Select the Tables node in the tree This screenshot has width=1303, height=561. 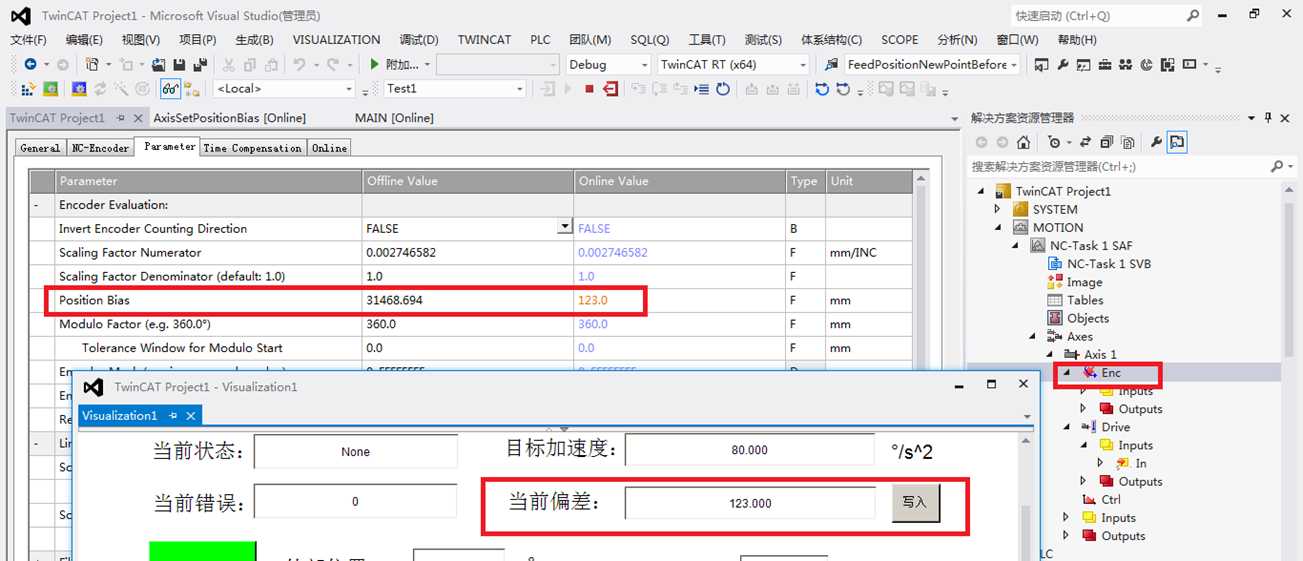[1085, 300]
